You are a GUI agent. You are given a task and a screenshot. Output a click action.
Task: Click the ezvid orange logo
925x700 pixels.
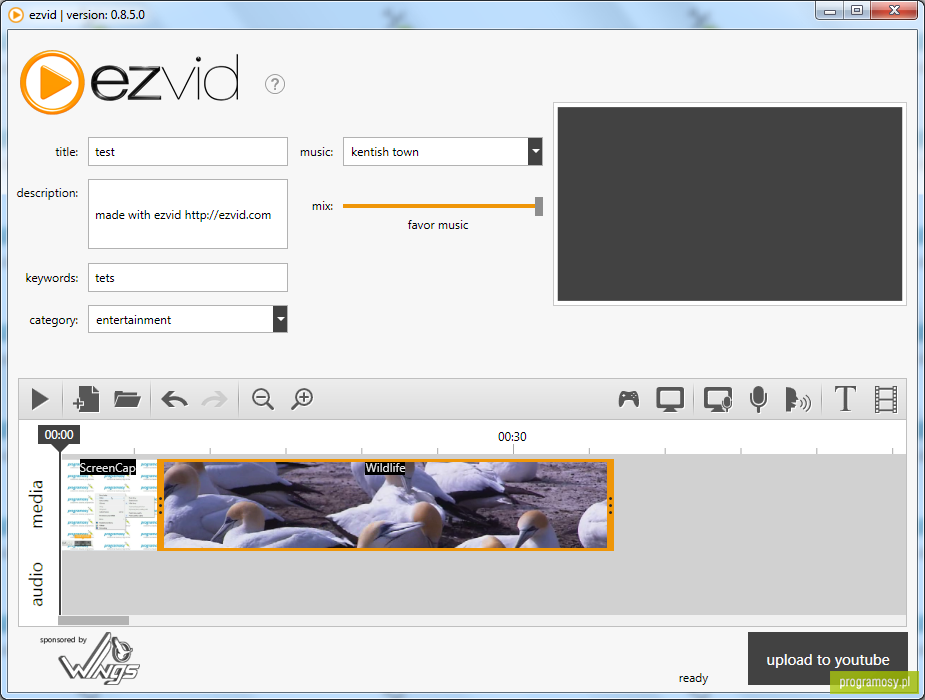point(52,82)
